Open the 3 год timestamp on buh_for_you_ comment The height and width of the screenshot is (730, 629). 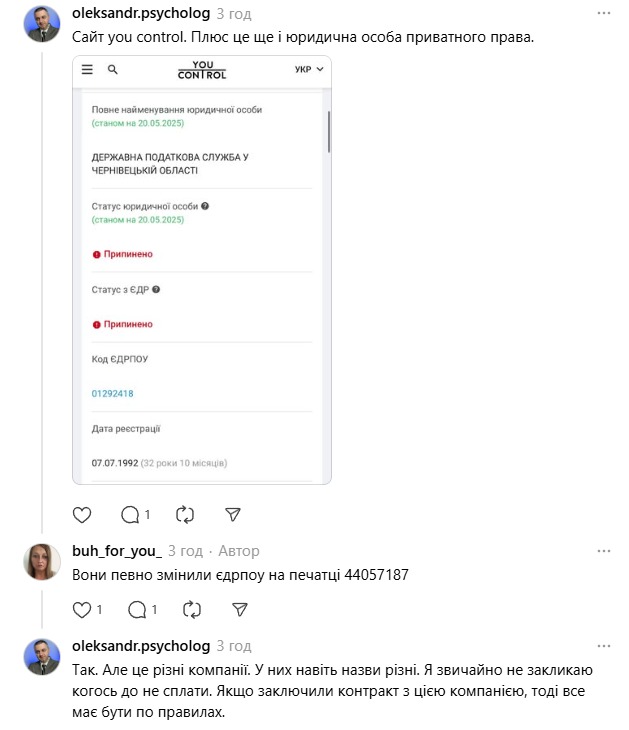[x=185, y=551]
